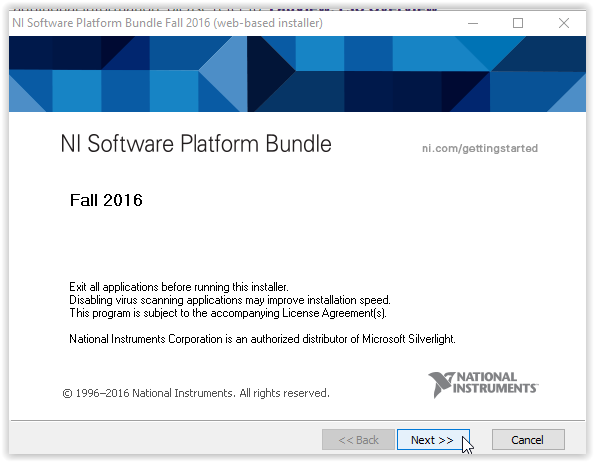Click the Cancel button

[528, 440]
